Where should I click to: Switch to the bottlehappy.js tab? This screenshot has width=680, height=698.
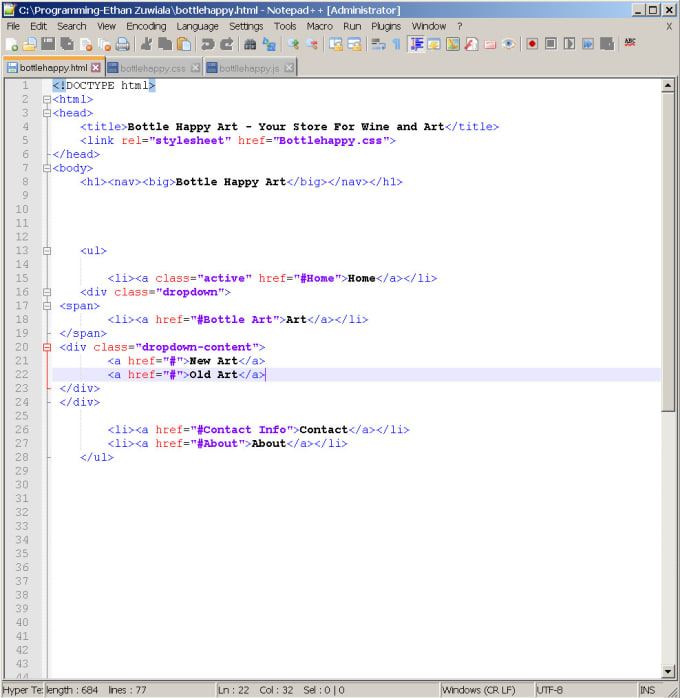249,69
